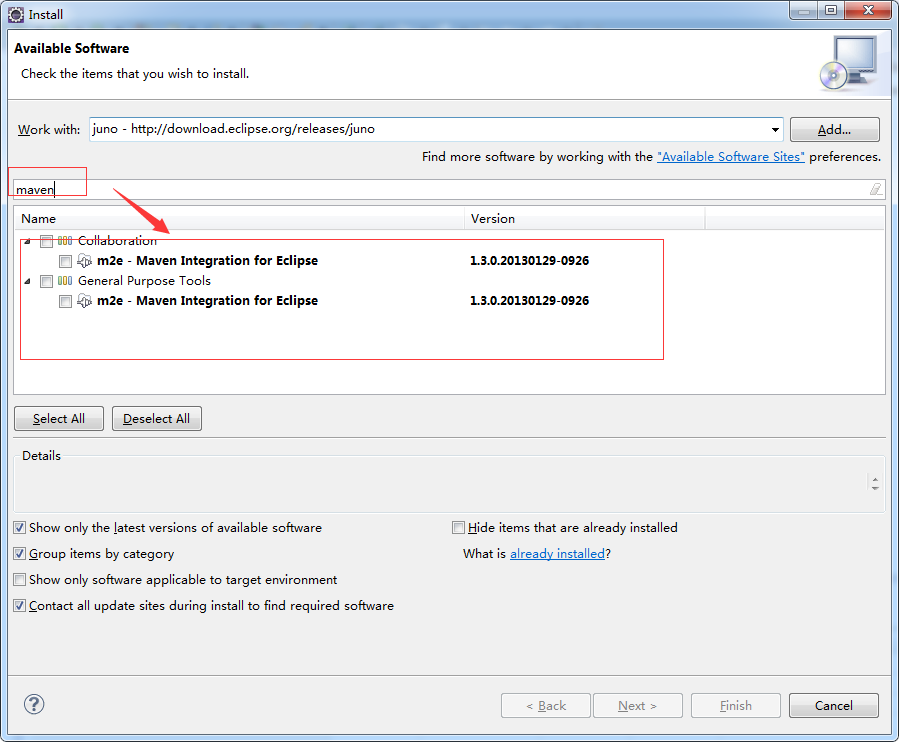Screen dimensions: 899x742
Task: Click the m2e feature icon under General Purpose Tools
Action: (x=84, y=301)
